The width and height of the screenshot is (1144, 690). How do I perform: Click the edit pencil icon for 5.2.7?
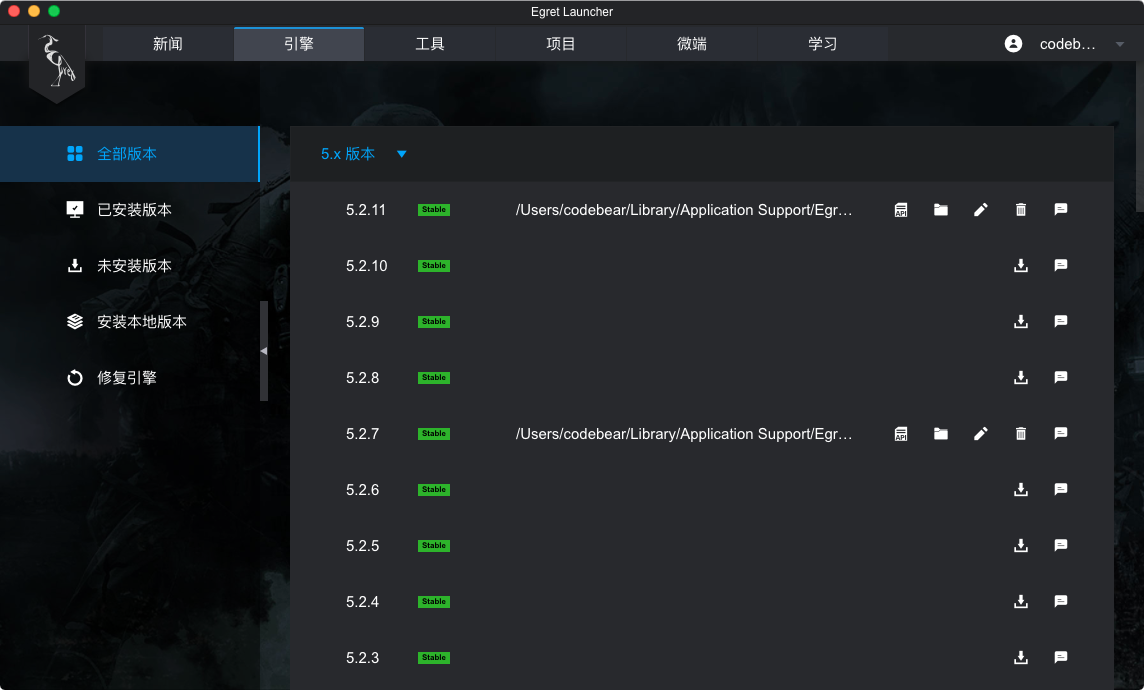tap(981, 434)
